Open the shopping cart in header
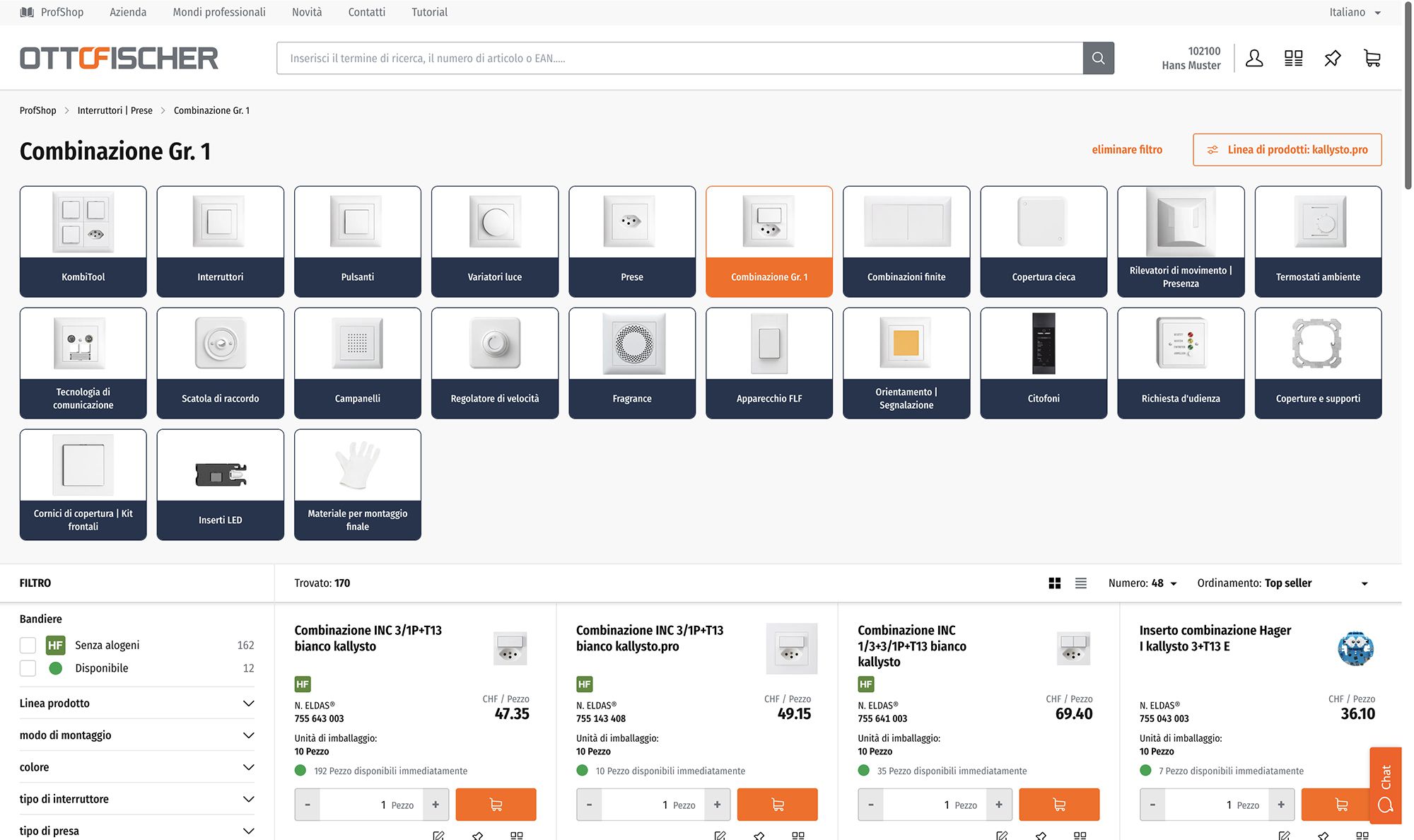Viewport: 1414px width, 840px height. (1372, 58)
